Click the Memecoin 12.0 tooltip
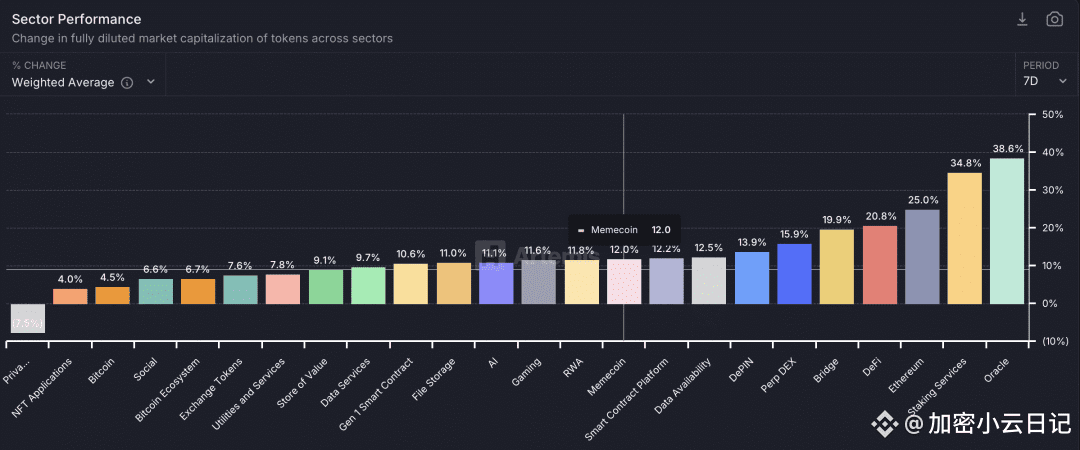The height and width of the screenshot is (450, 1080). [x=624, y=229]
